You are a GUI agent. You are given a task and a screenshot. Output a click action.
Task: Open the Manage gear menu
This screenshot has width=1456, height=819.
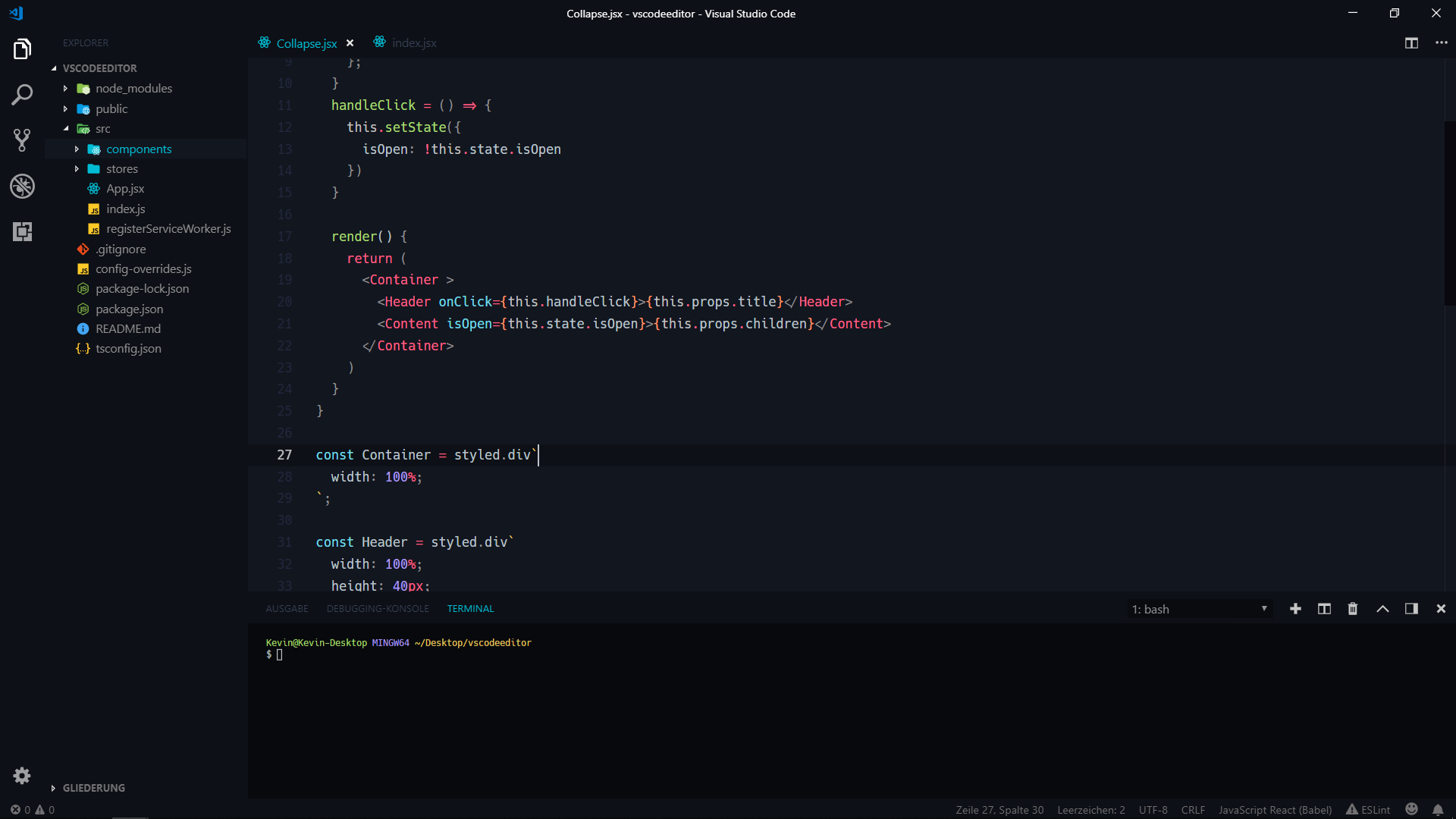click(x=22, y=776)
